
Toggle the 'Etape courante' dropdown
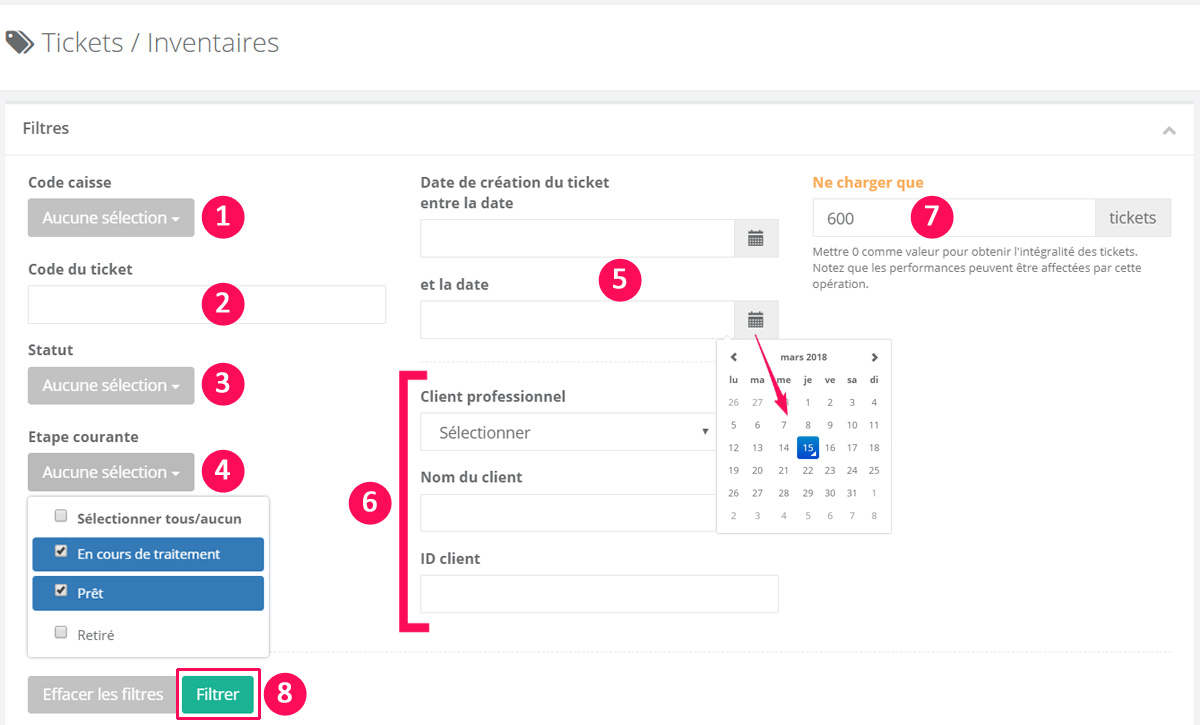pyautogui.click(x=111, y=472)
